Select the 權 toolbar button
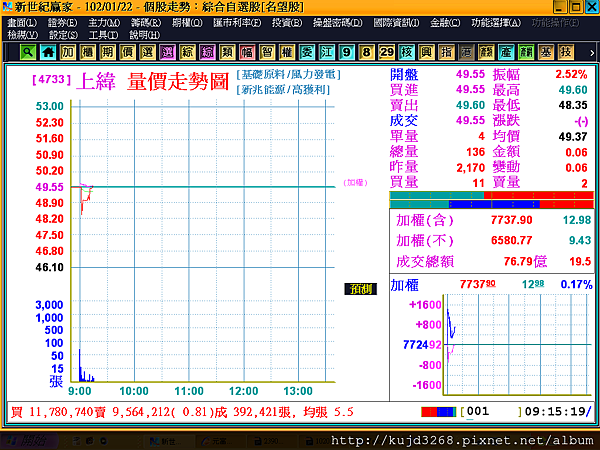 tap(287, 52)
